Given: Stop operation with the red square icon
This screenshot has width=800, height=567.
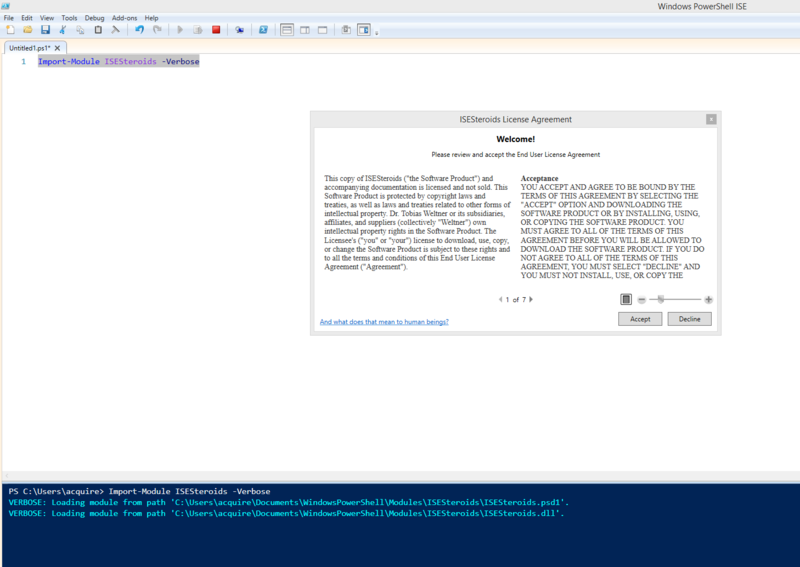Looking at the screenshot, I should (216, 30).
